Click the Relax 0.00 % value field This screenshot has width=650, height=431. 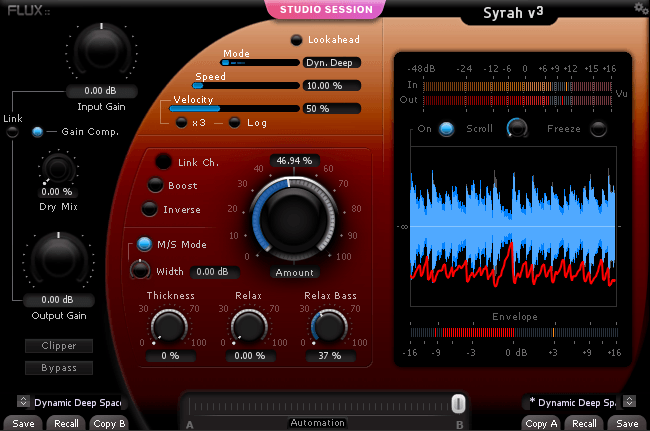click(x=250, y=356)
